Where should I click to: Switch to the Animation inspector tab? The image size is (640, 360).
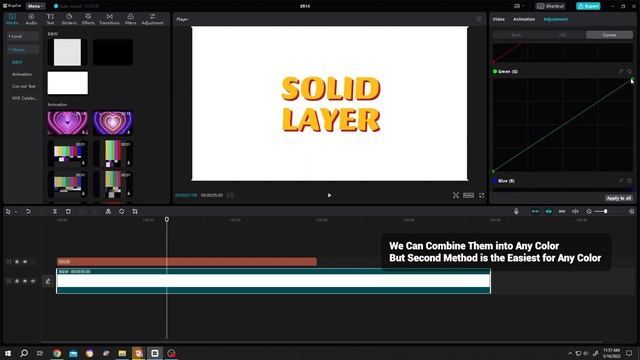click(x=524, y=19)
